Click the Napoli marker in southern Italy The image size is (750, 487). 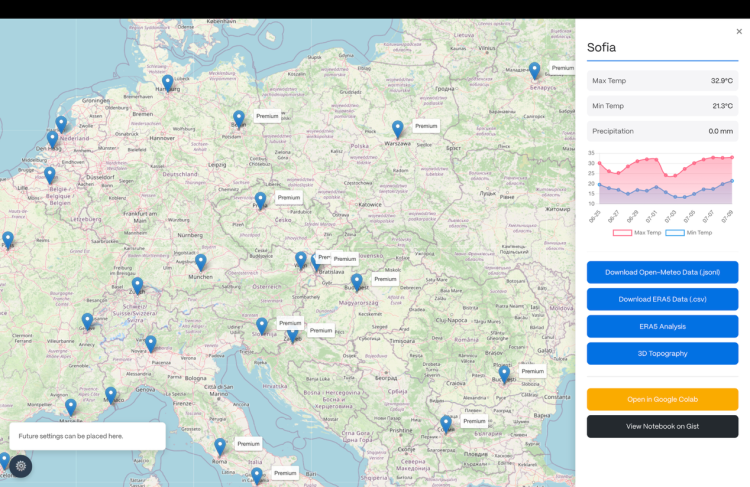(257, 476)
